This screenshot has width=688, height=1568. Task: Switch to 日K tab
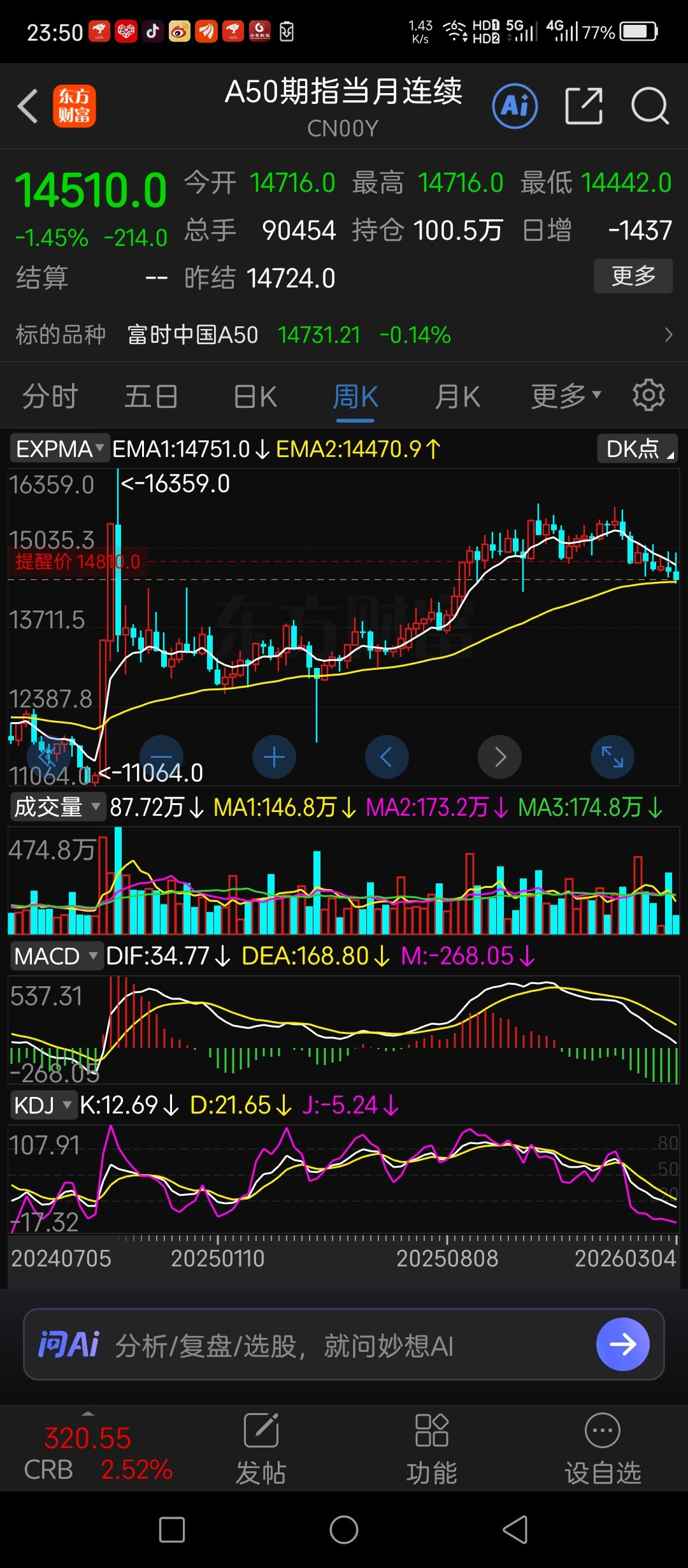tap(255, 396)
